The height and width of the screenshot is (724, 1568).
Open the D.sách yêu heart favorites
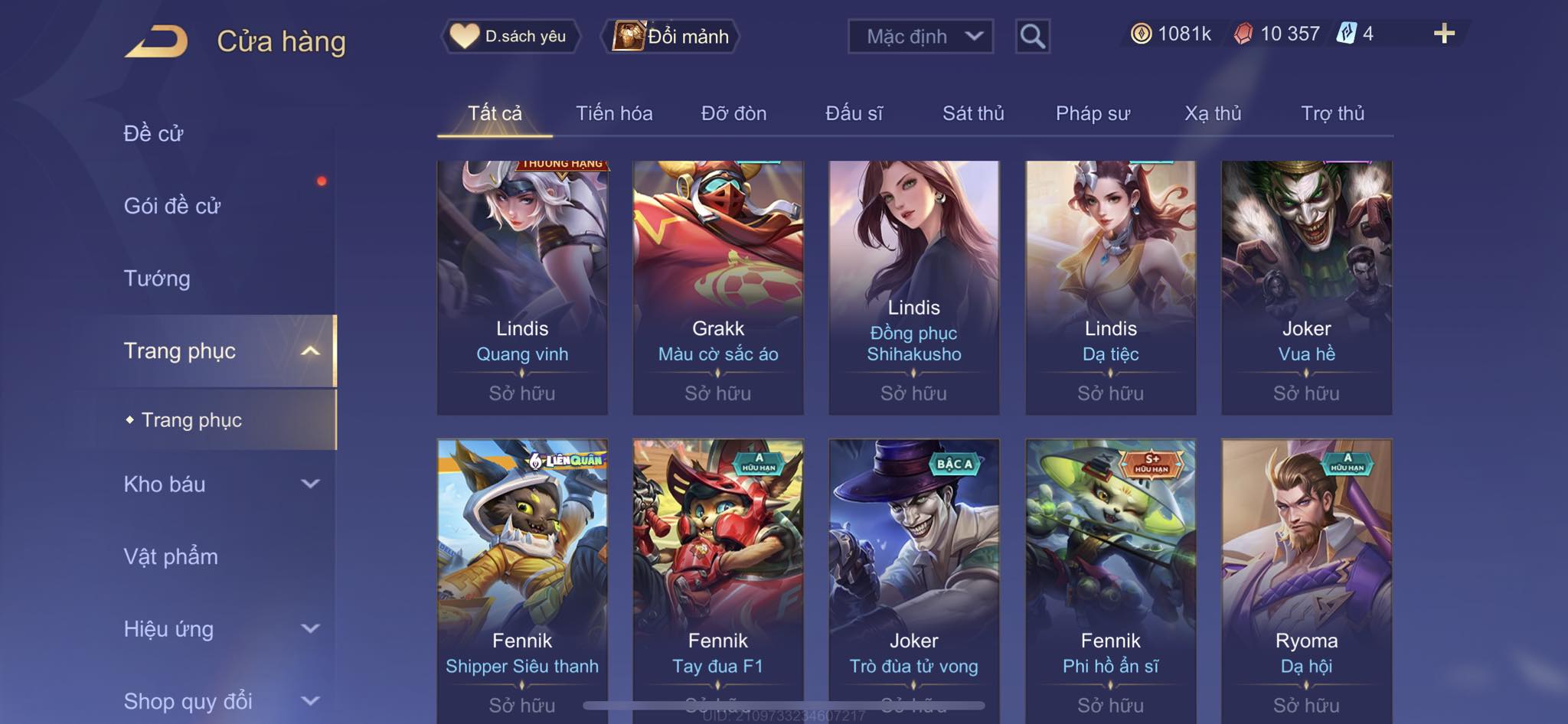510,36
